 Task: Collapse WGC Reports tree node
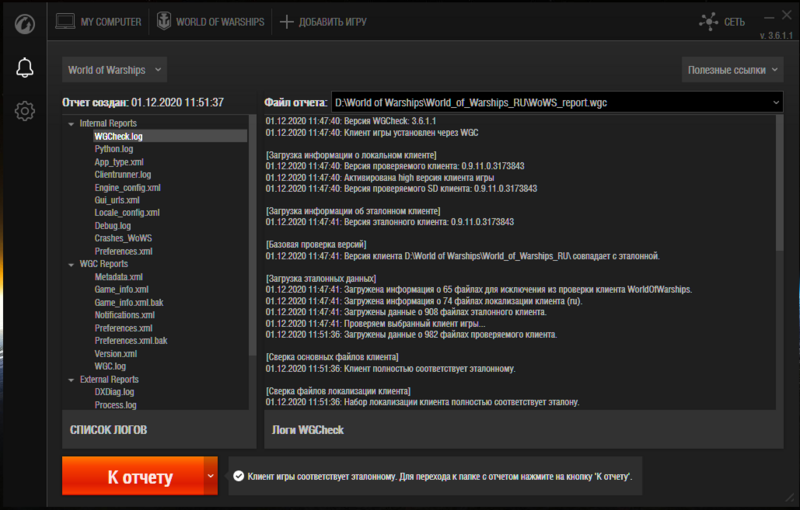pyautogui.click(x=71, y=265)
